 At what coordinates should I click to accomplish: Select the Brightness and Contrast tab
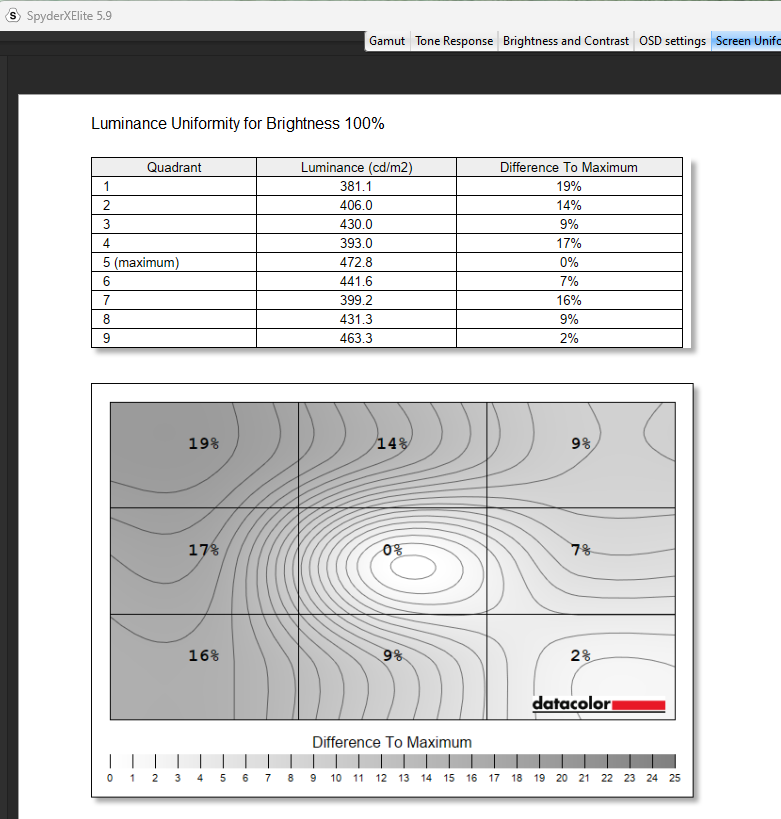[566, 41]
